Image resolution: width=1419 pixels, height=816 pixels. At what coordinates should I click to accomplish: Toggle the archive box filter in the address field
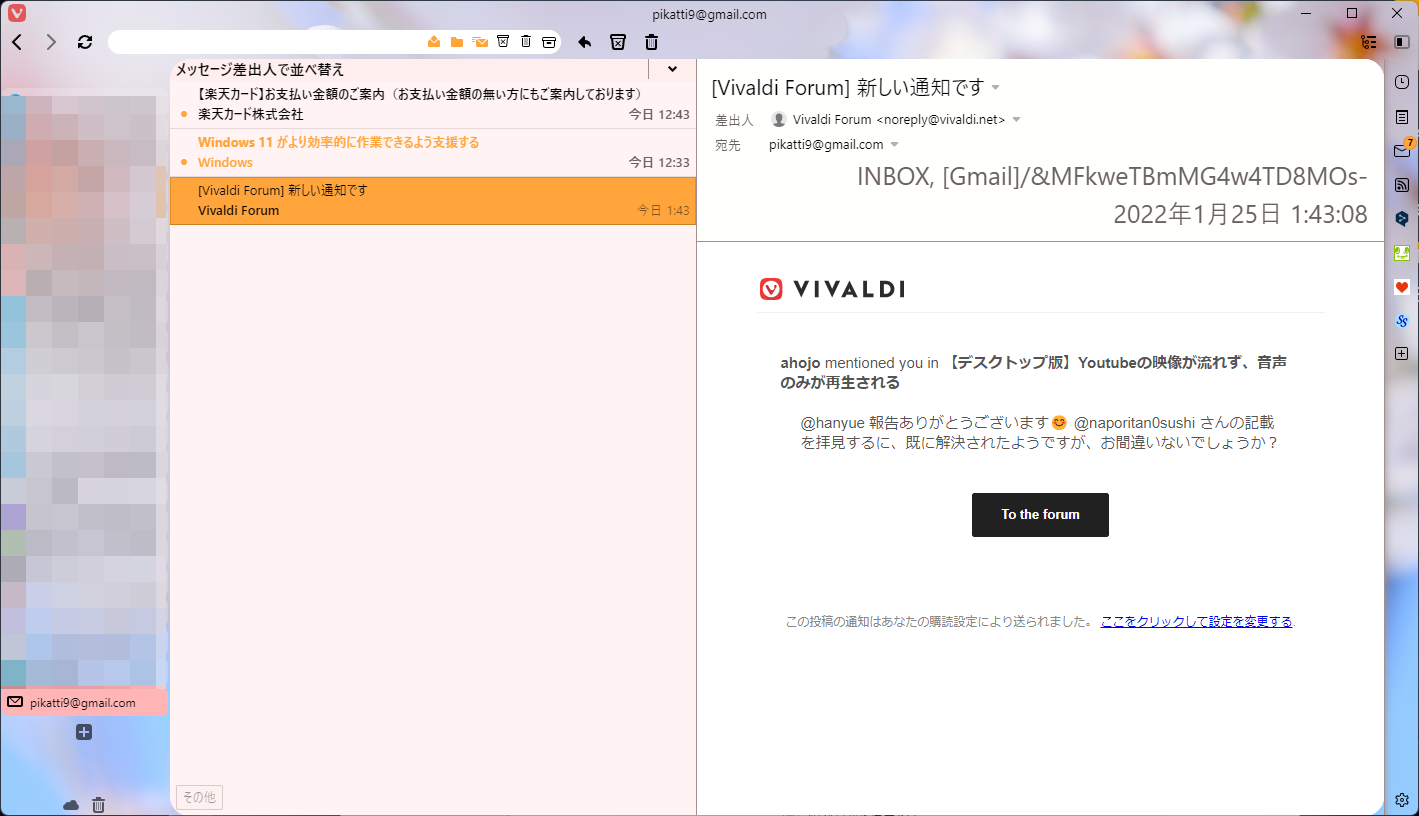tap(549, 42)
